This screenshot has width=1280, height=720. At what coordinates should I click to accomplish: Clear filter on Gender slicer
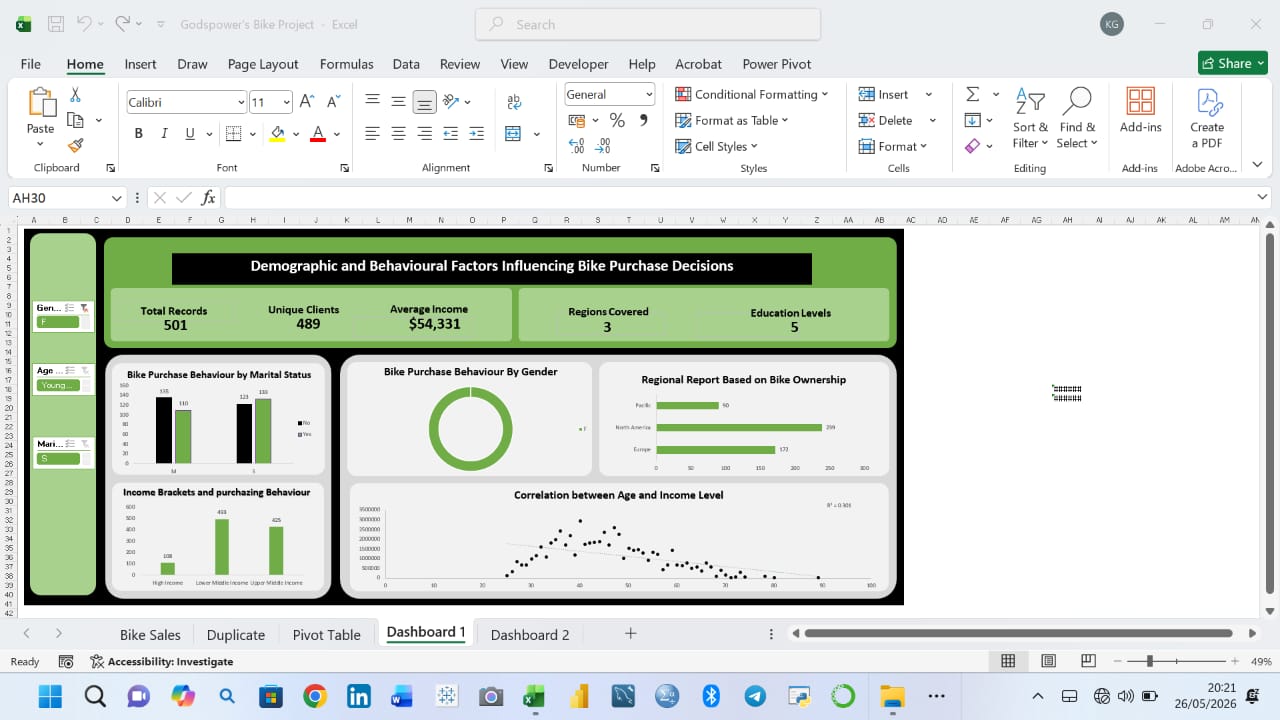point(85,308)
